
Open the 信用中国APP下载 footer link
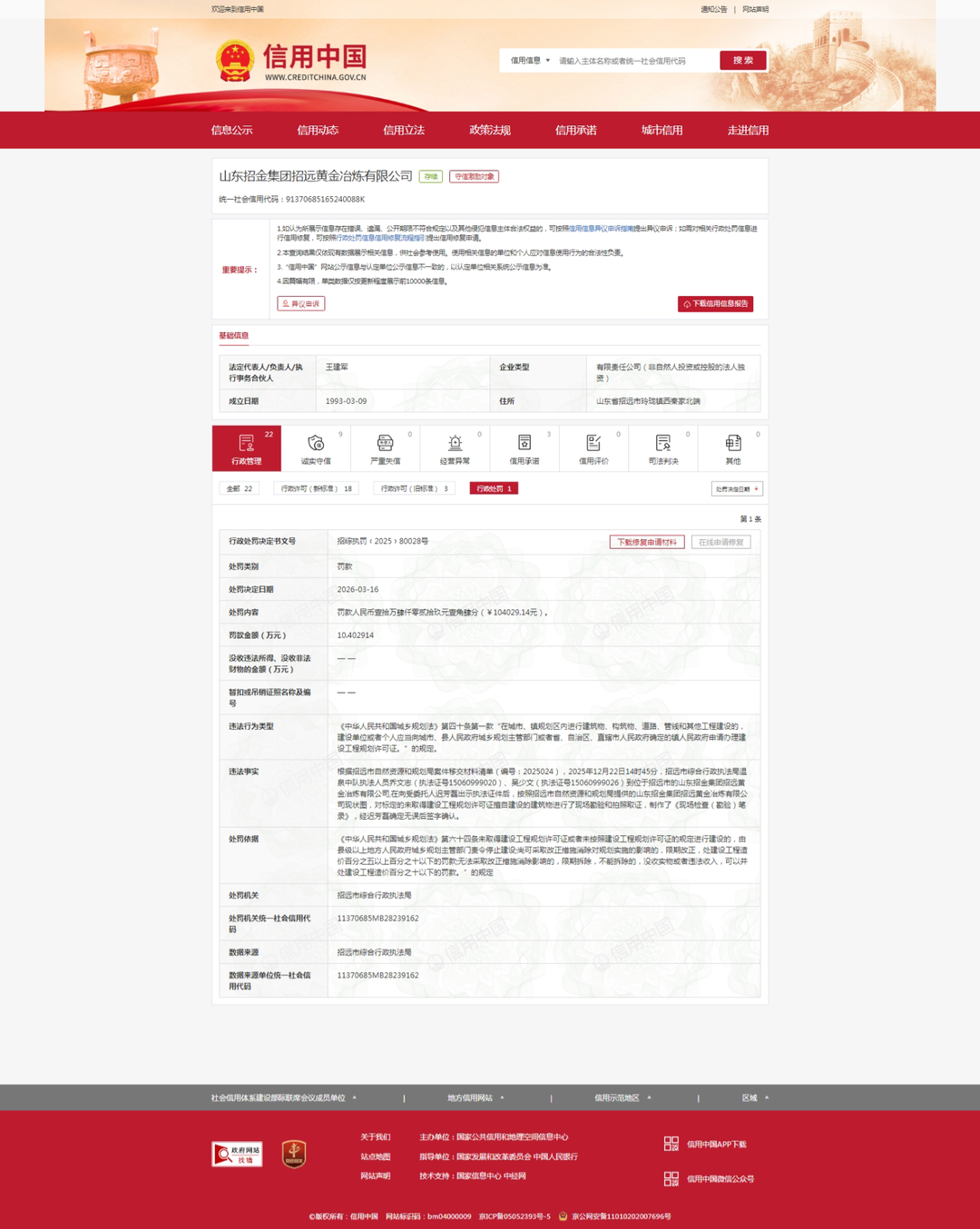(716, 1144)
